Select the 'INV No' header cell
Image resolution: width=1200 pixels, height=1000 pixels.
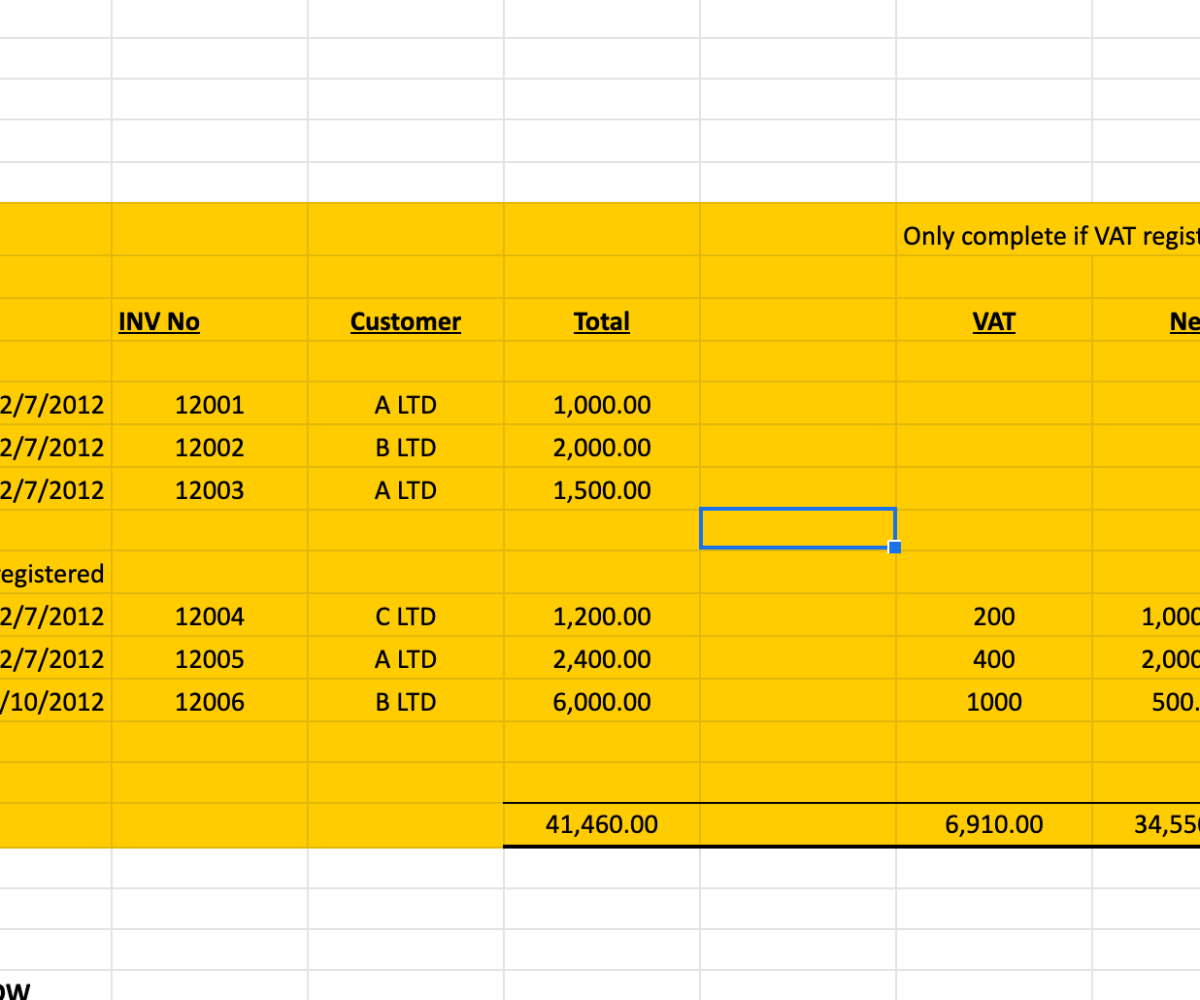[209, 321]
